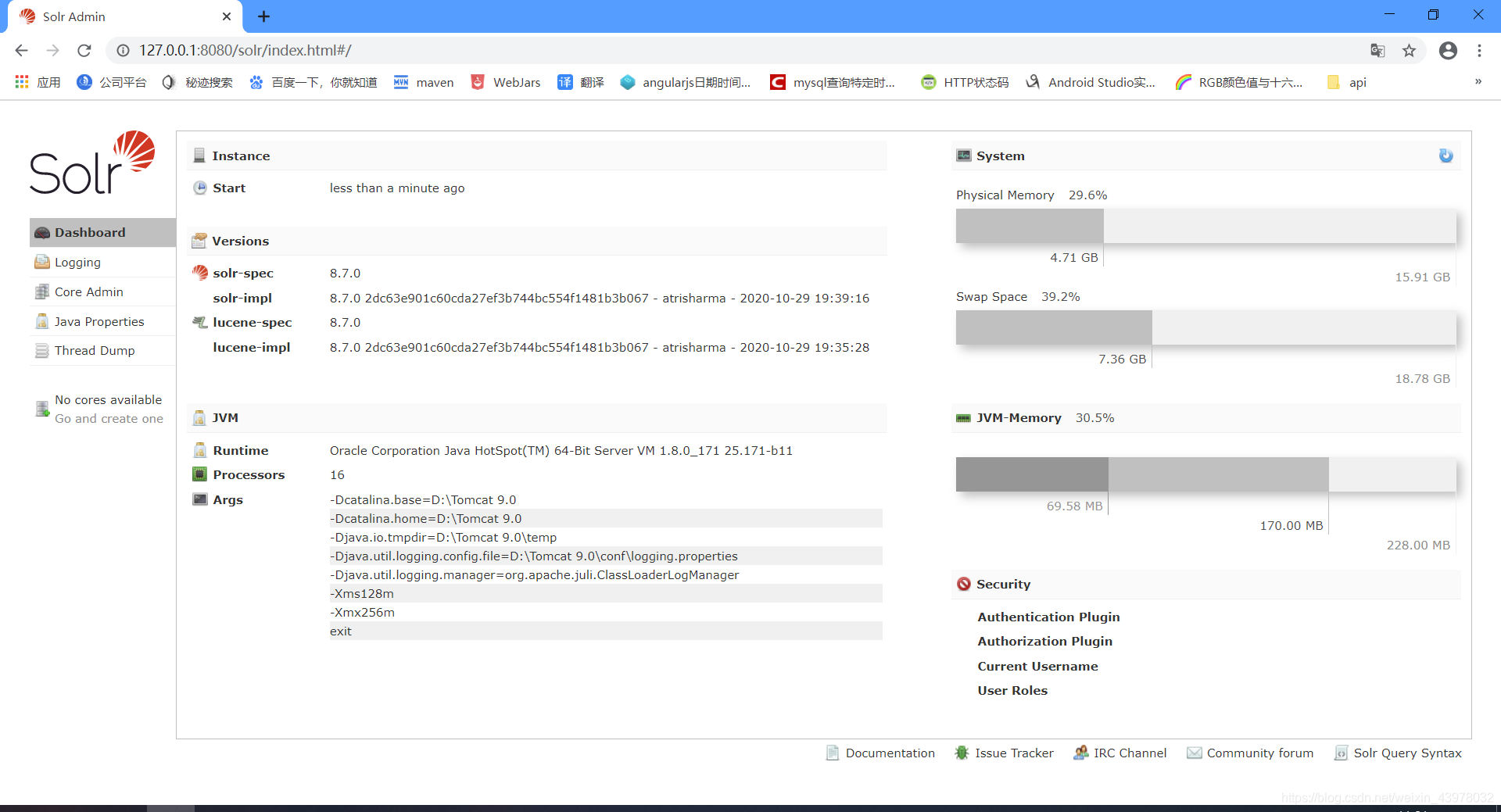Open the Android Studio bookmark
The image size is (1501, 812).
1091,82
